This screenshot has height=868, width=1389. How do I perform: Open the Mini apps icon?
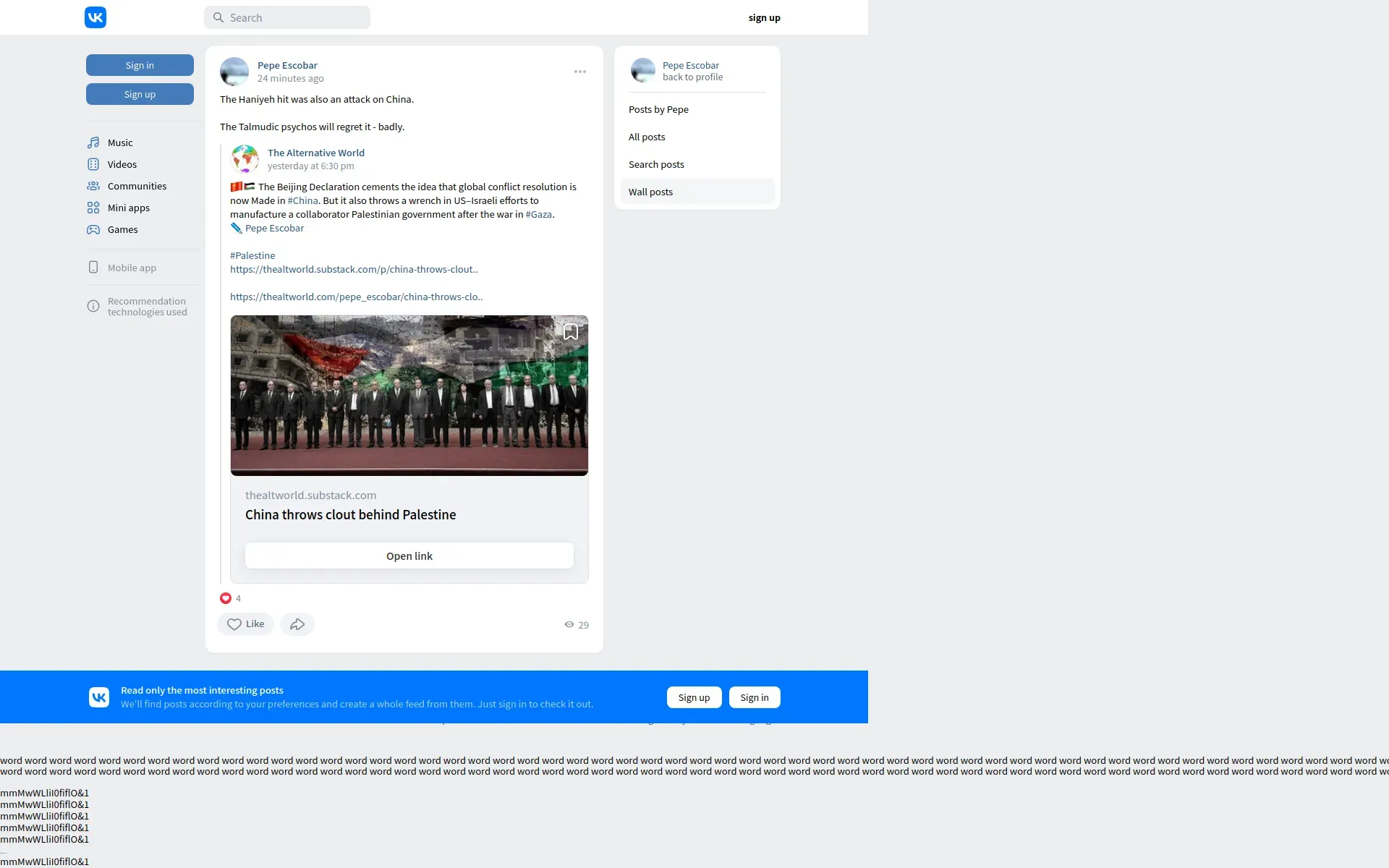[93, 208]
